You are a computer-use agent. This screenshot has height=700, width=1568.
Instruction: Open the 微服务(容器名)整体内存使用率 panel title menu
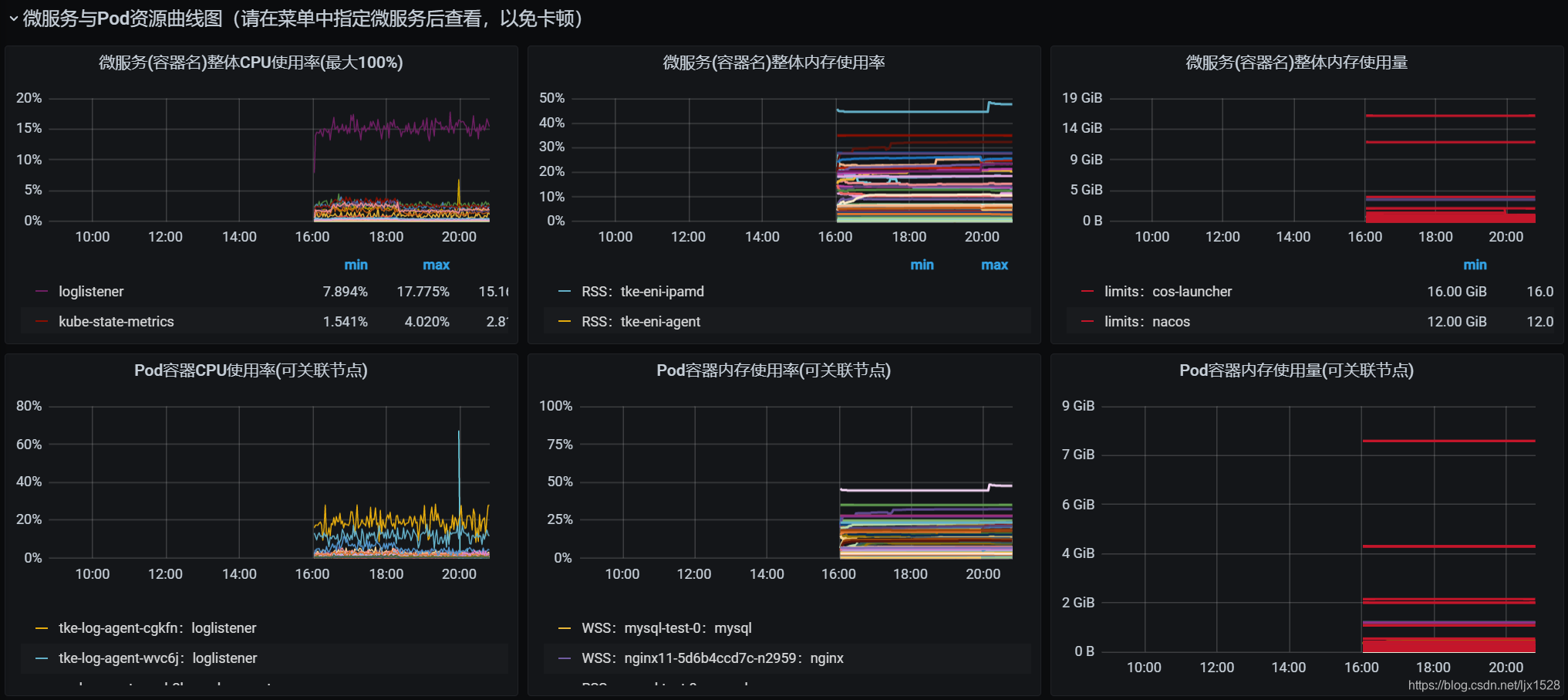point(774,63)
